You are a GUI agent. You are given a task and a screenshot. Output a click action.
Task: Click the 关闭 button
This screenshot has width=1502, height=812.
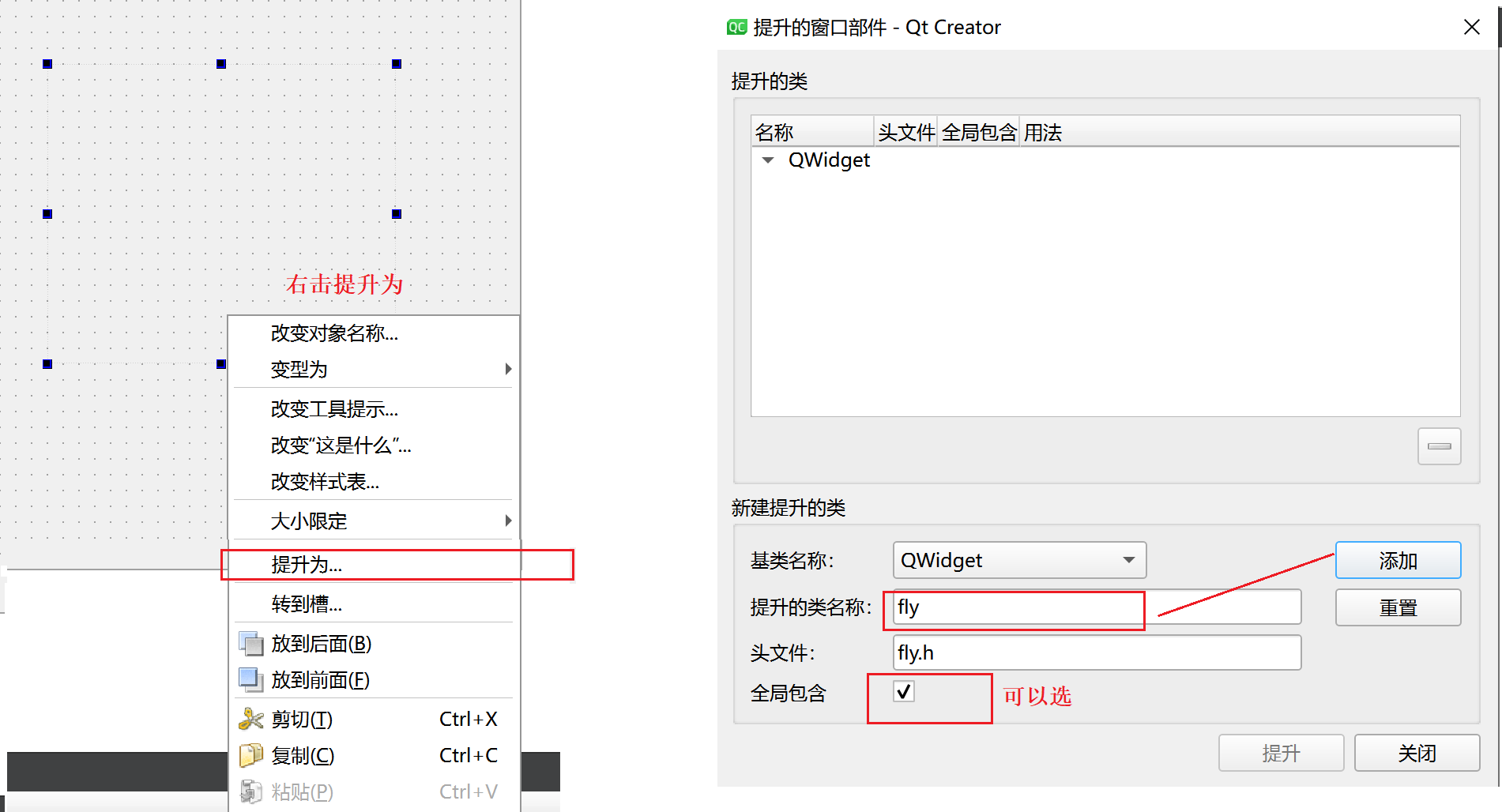coord(1417,753)
